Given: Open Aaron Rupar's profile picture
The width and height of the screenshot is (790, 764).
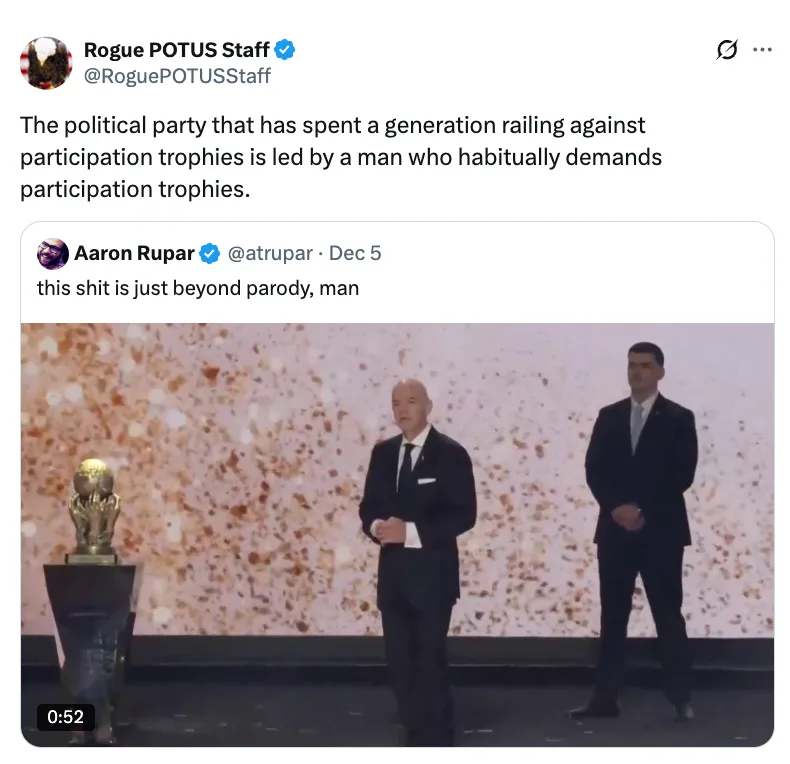Looking at the screenshot, I should tap(52, 253).
